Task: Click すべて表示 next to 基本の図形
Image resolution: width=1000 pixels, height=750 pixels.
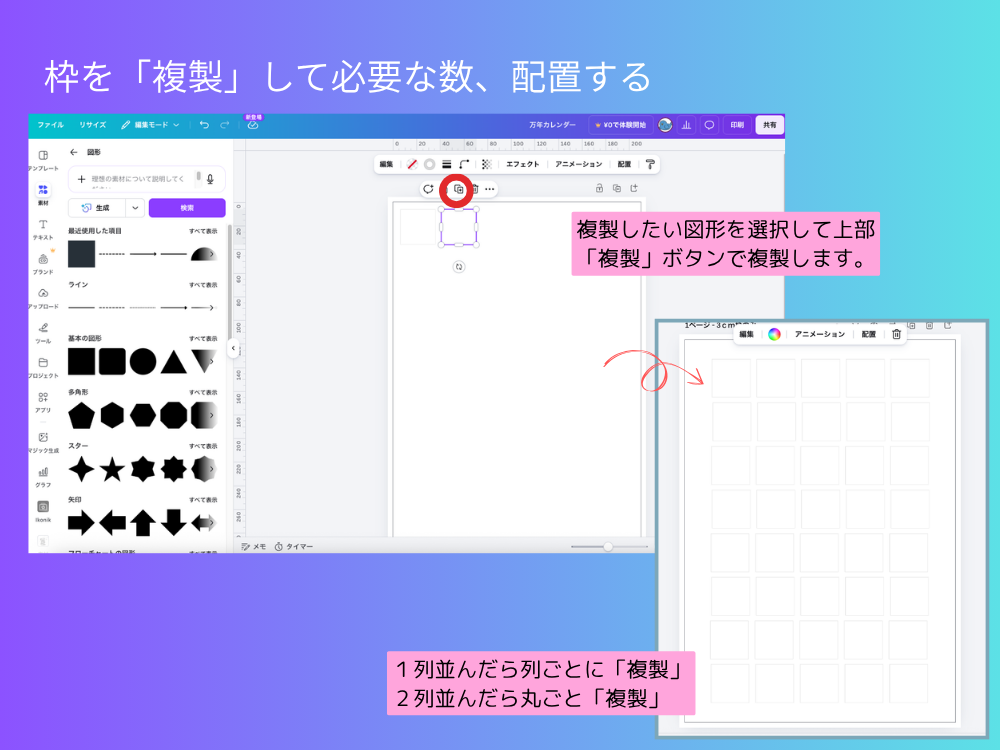Action: pos(203,339)
